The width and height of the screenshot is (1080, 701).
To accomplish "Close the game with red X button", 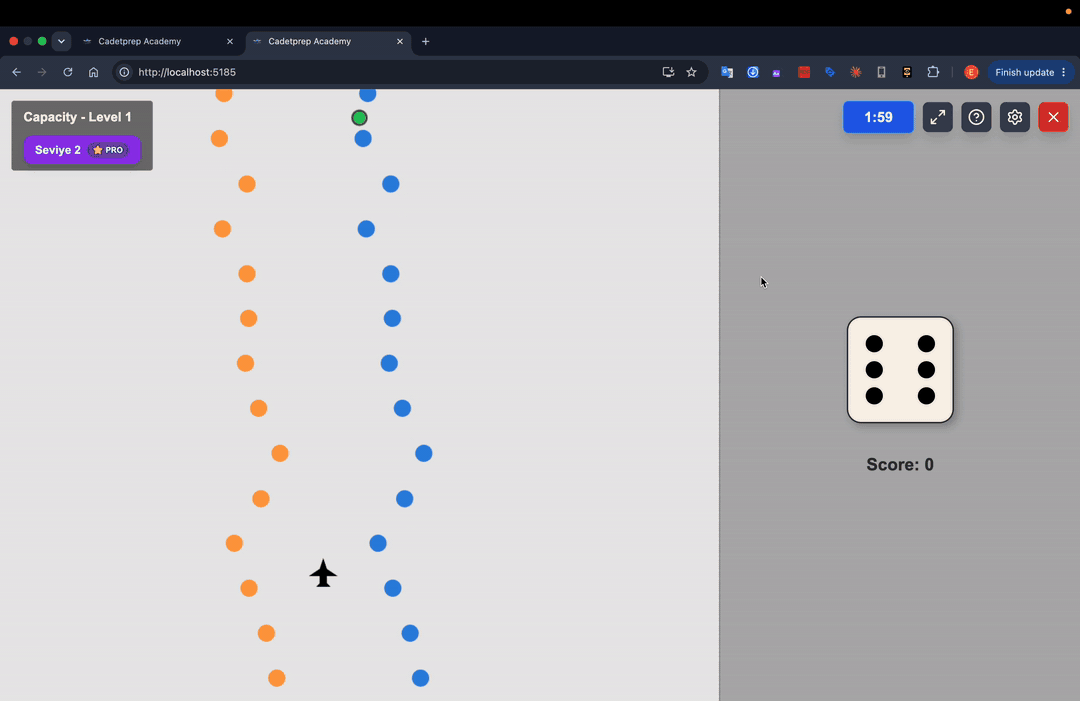I will coord(1053,117).
